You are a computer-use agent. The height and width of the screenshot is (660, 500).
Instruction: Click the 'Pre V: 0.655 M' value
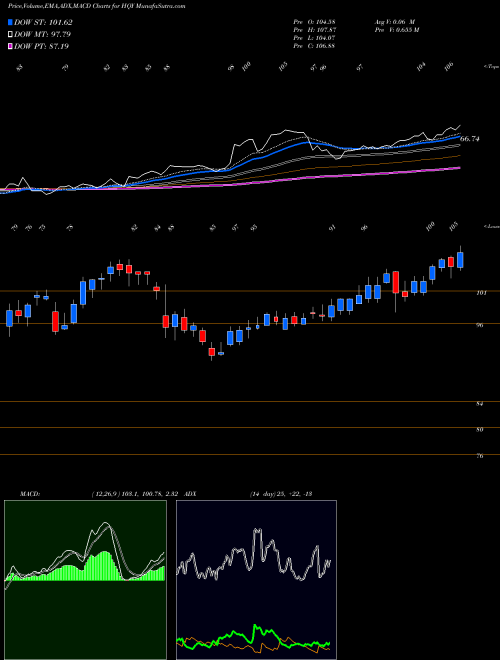tap(396, 30)
